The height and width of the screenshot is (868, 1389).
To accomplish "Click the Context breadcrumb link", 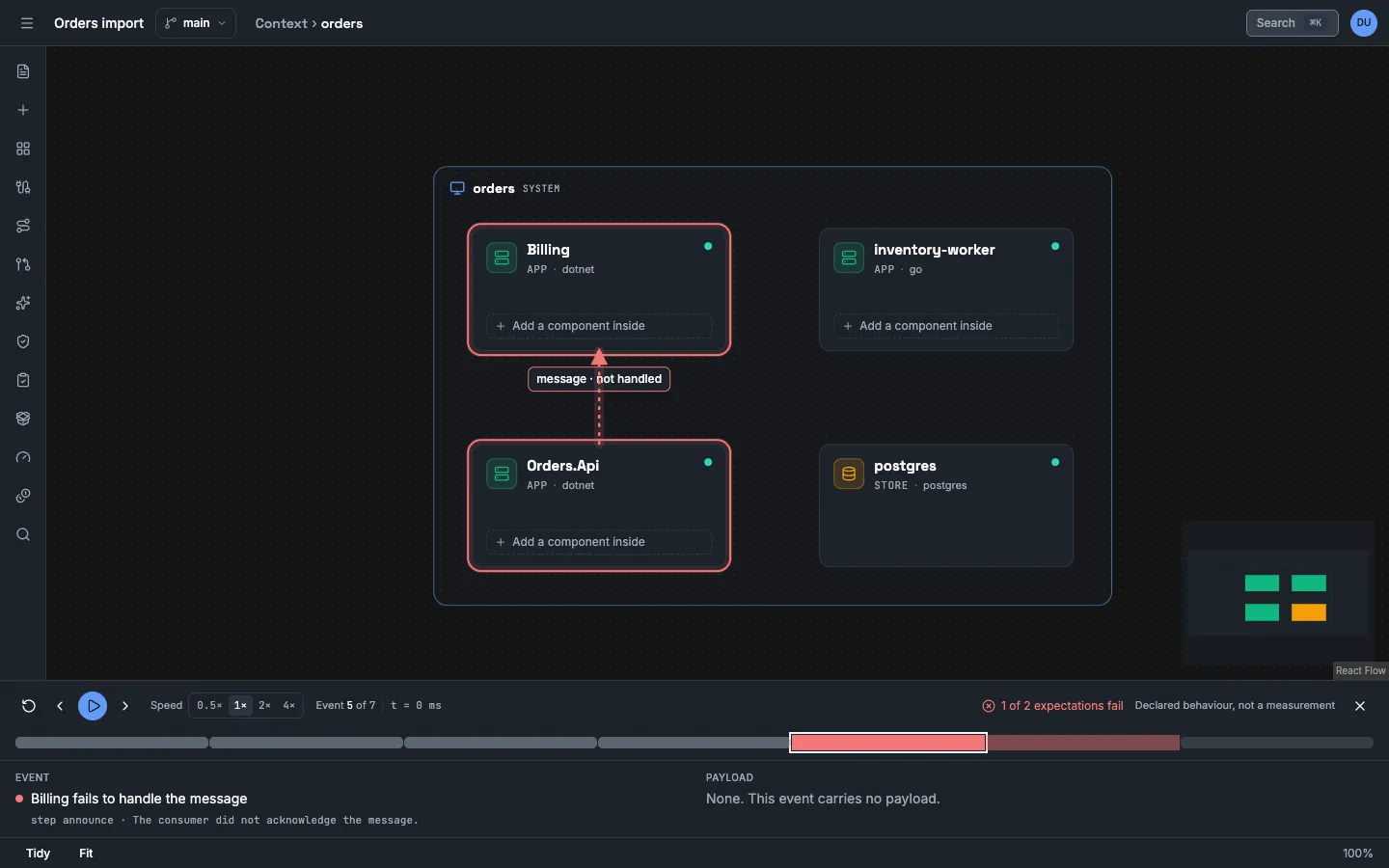I will [x=281, y=23].
